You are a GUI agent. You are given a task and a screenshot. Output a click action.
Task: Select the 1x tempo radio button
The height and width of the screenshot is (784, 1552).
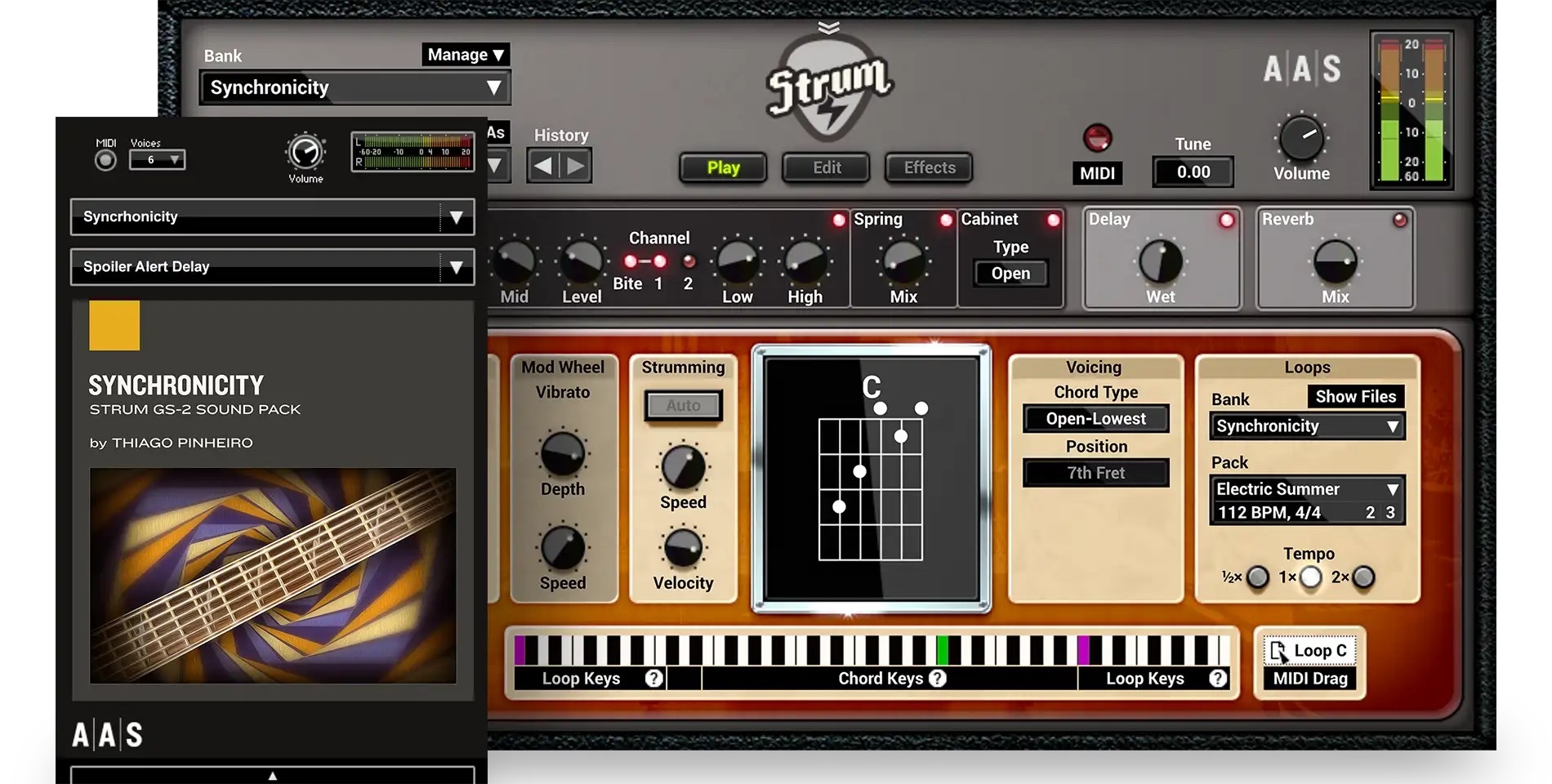pyautogui.click(x=1311, y=577)
